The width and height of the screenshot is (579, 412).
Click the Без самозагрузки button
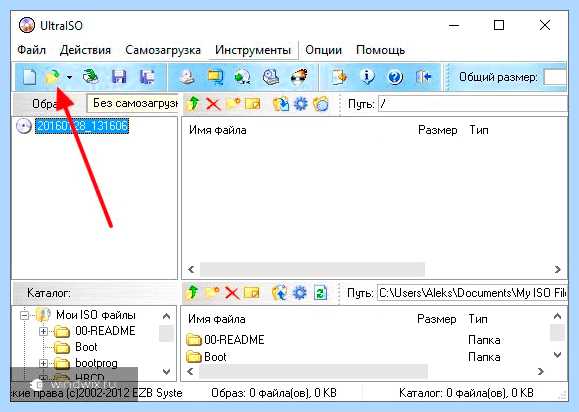pyautogui.click(x=133, y=103)
